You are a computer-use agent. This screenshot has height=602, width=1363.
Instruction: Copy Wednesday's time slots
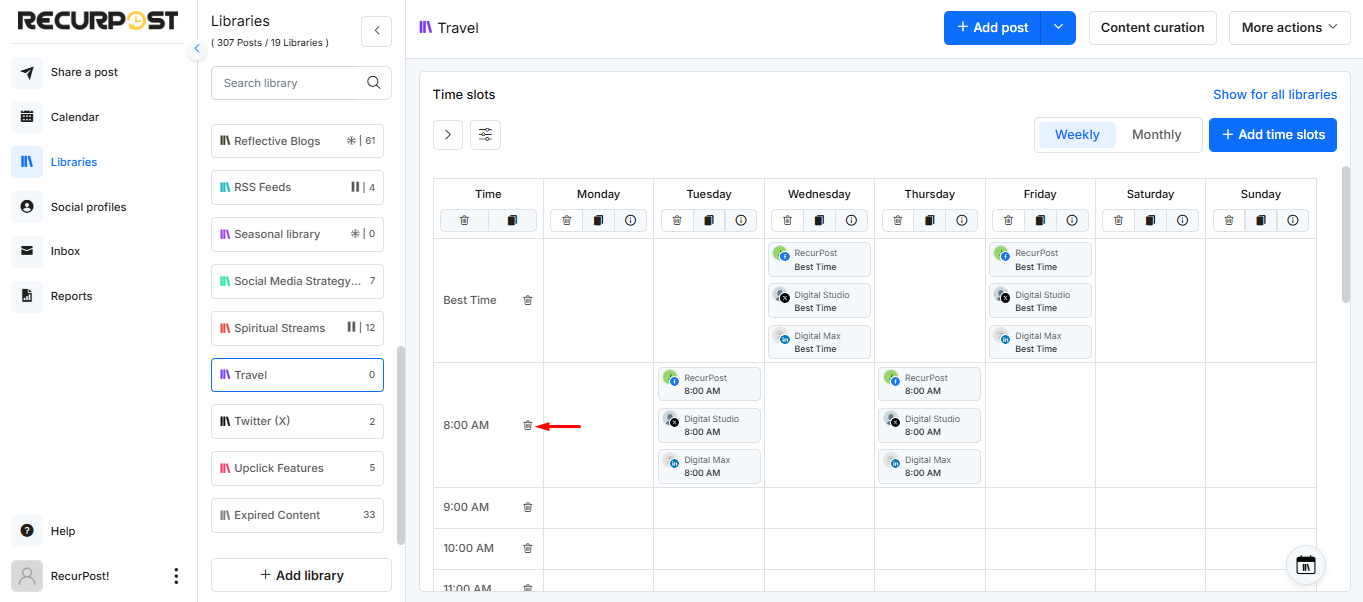coord(819,220)
